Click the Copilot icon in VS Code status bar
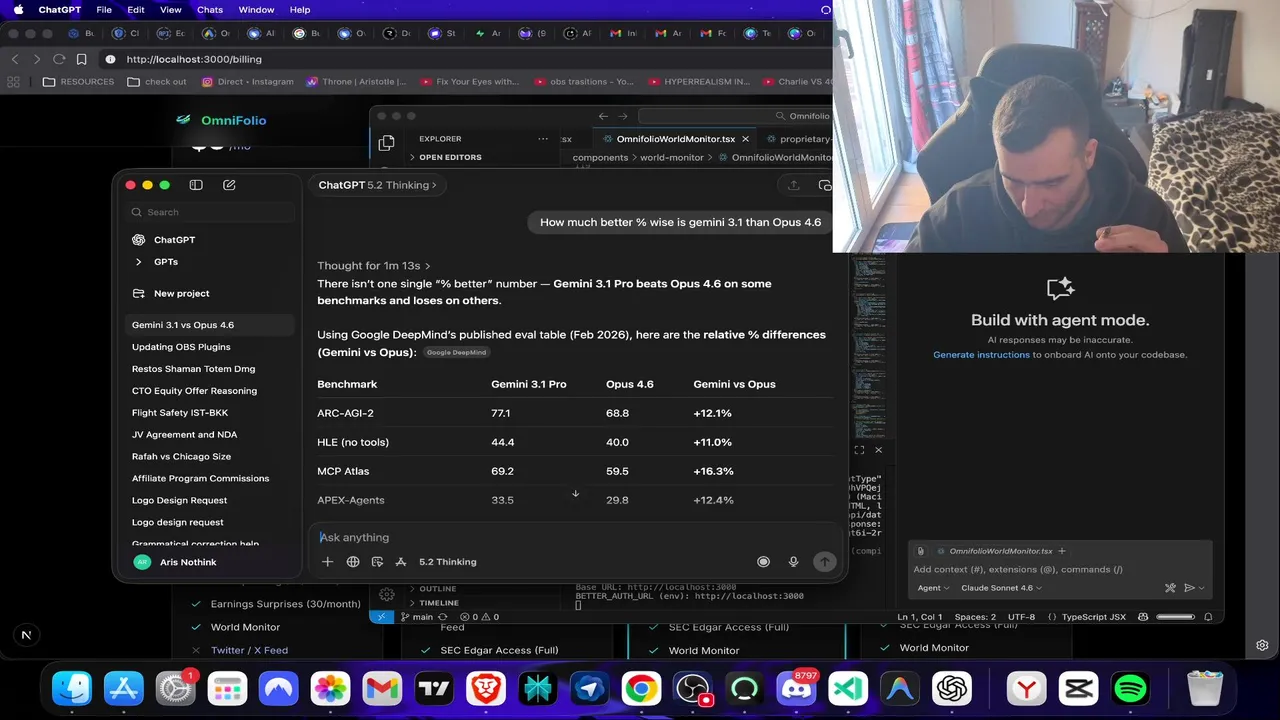 coord(1142,617)
